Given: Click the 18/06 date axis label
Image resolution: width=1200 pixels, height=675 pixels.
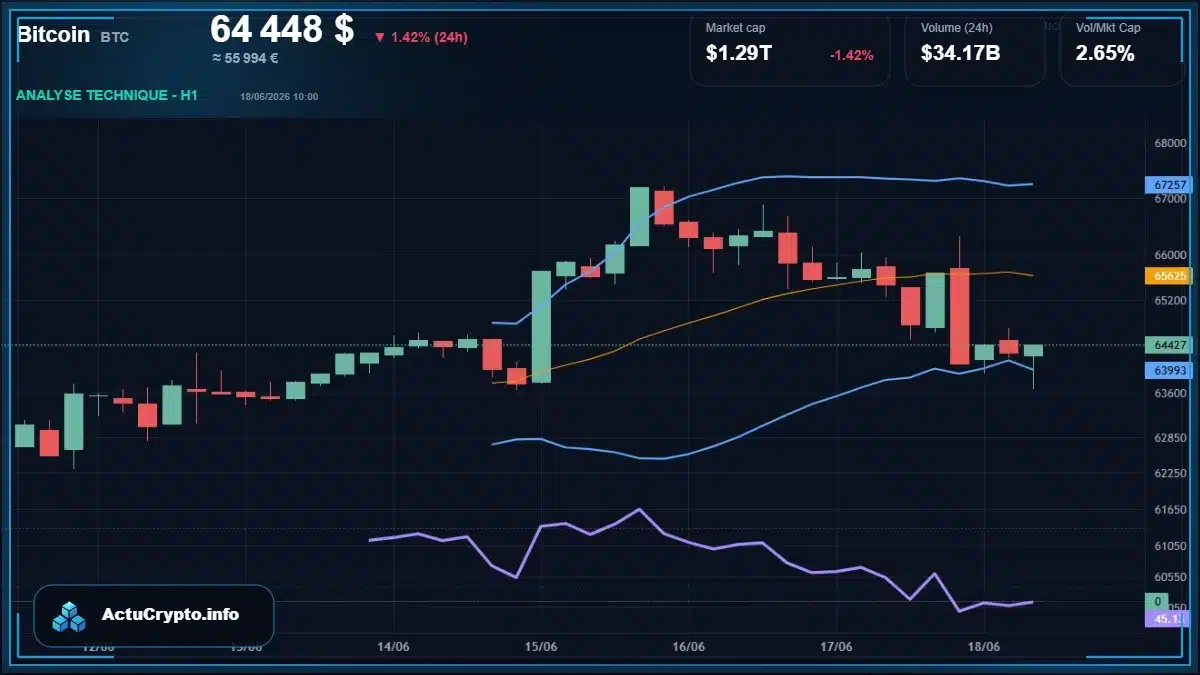Looking at the screenshot, I should [x=985, y=647].
